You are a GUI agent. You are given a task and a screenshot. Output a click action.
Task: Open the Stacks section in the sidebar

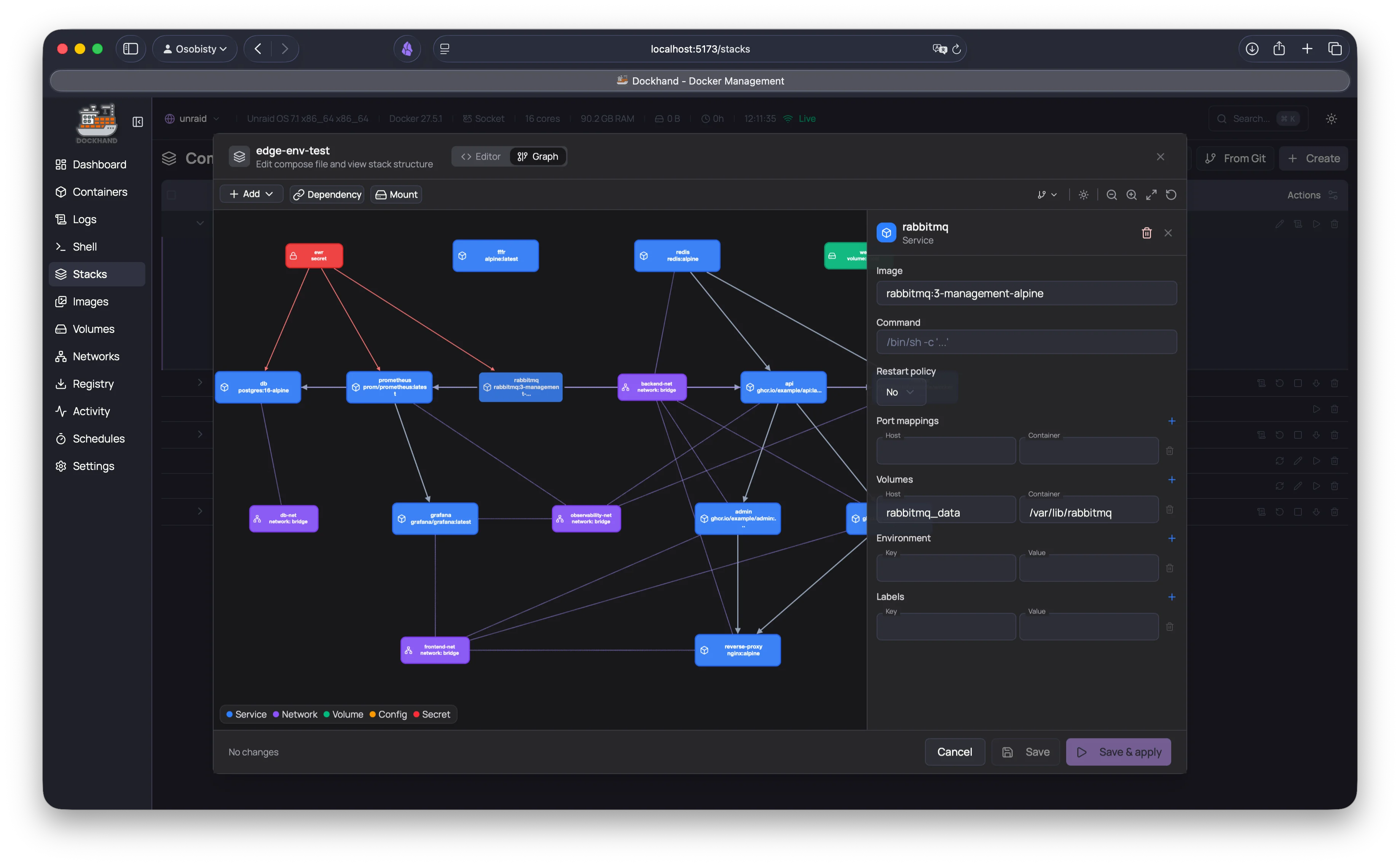click(96, 274)
